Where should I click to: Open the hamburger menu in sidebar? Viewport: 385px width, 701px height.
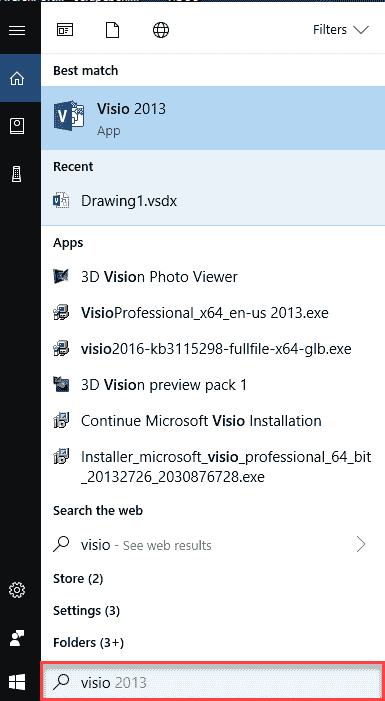tap(17, 30)
